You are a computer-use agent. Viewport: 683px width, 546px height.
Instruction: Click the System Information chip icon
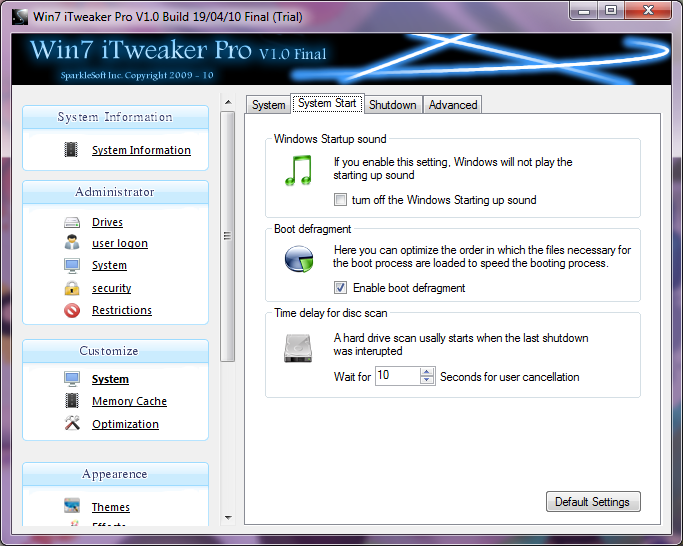click(x=71, y=149)
